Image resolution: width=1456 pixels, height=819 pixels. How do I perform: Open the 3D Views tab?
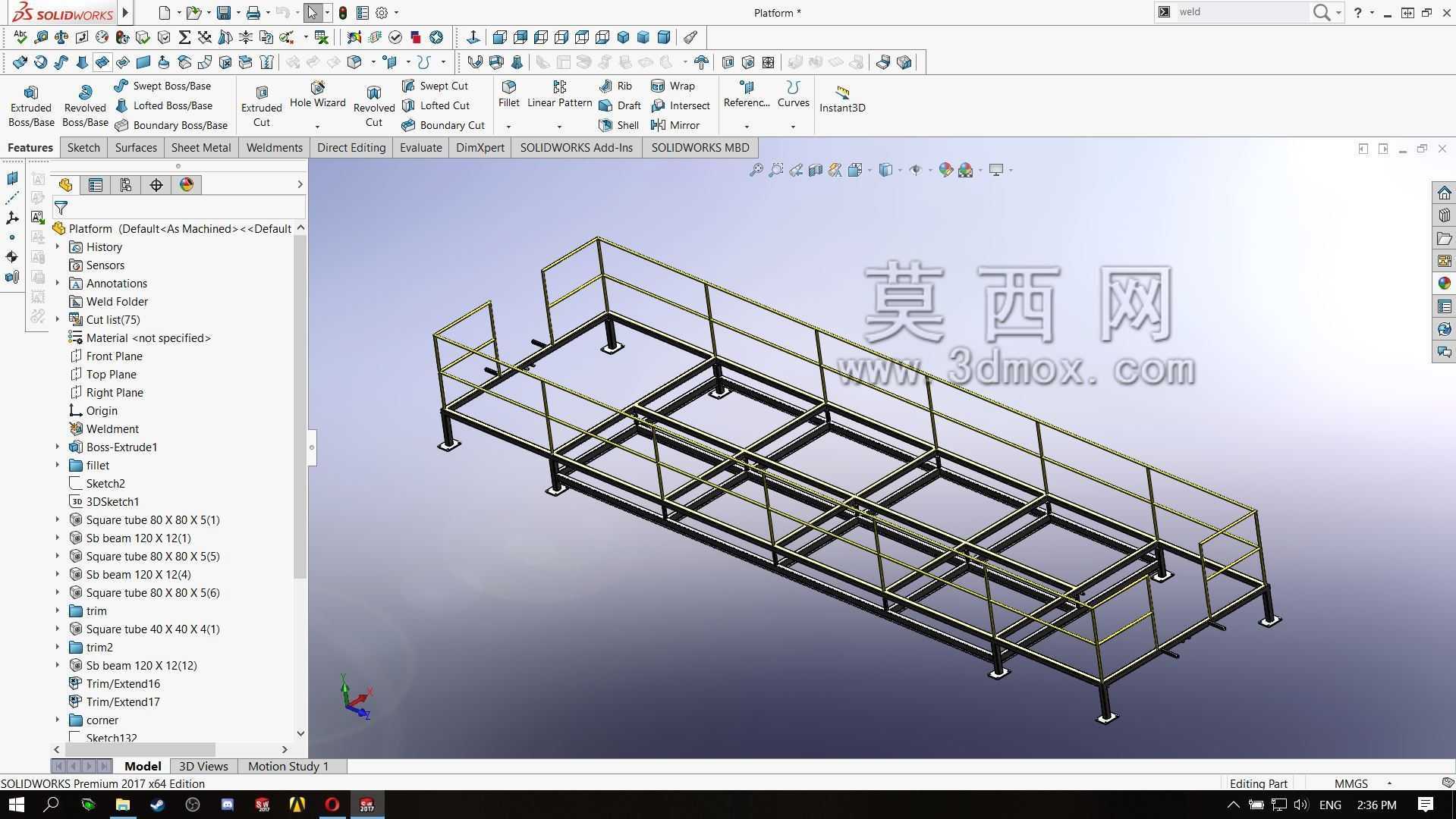coord(203,766)
